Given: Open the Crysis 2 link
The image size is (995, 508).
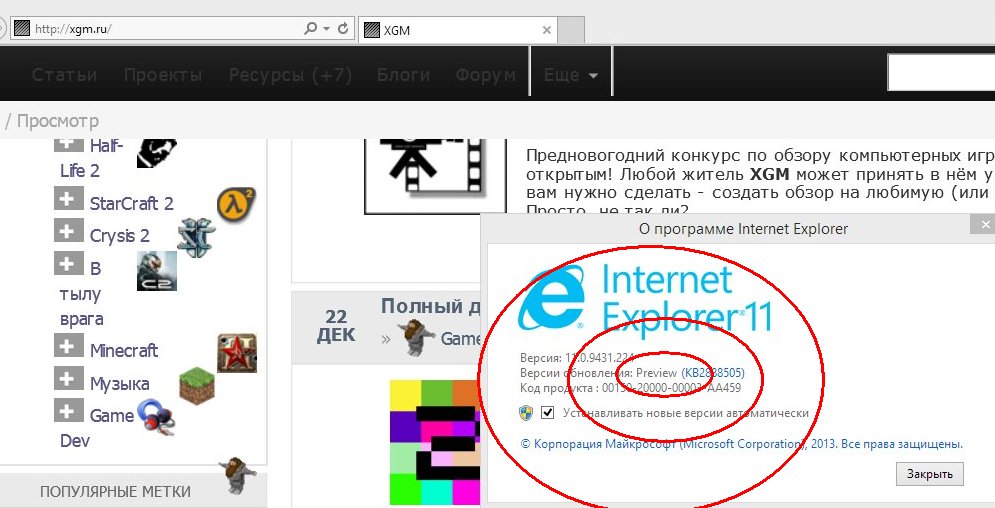Looking at the screenshot, I should 119,236.
